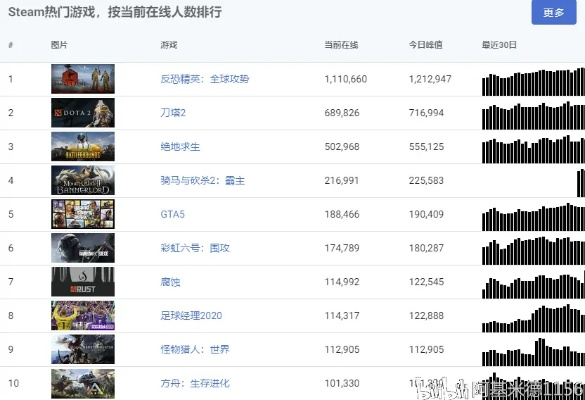Click the 图片 column header
The width and height of the screenshot is (585, 400).
pos(59,45)
